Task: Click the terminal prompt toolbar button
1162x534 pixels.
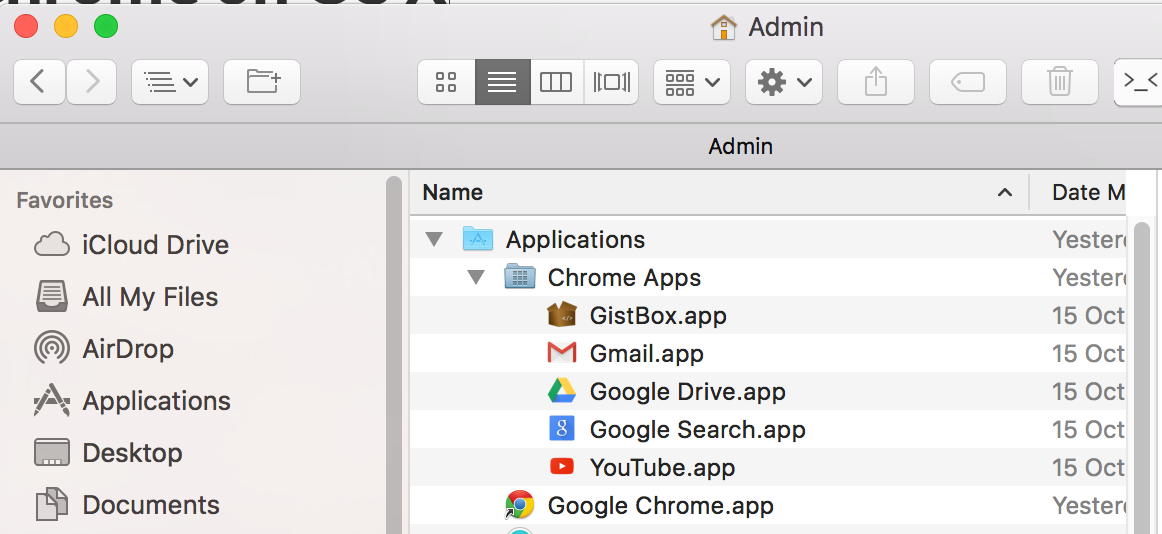Action: [1138, 81]
